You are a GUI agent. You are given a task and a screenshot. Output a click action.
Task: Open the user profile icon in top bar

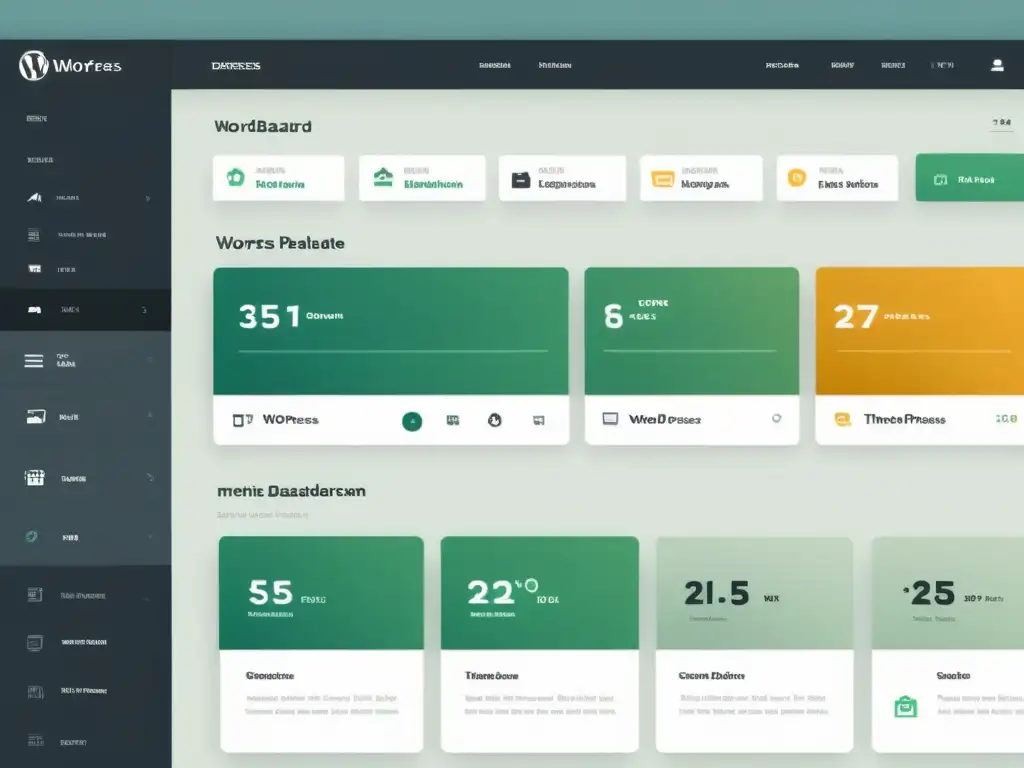[x=996, y=65]
